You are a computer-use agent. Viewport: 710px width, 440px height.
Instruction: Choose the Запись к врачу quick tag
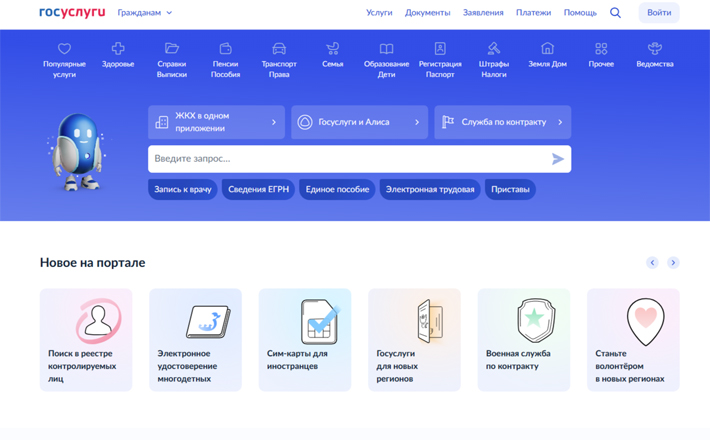[182, 189]
